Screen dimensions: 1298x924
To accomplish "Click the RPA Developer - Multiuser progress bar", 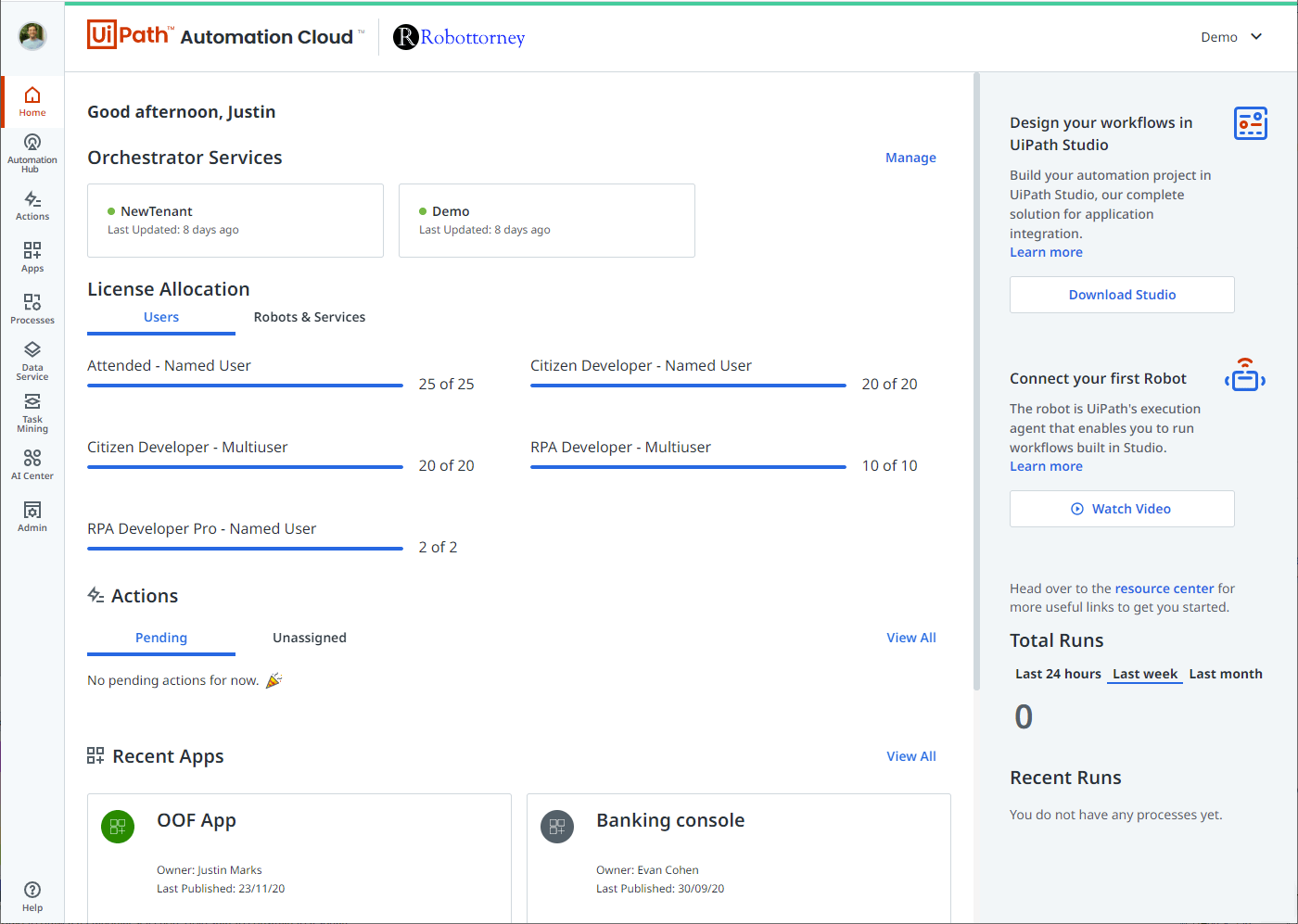I will [688, 467].
